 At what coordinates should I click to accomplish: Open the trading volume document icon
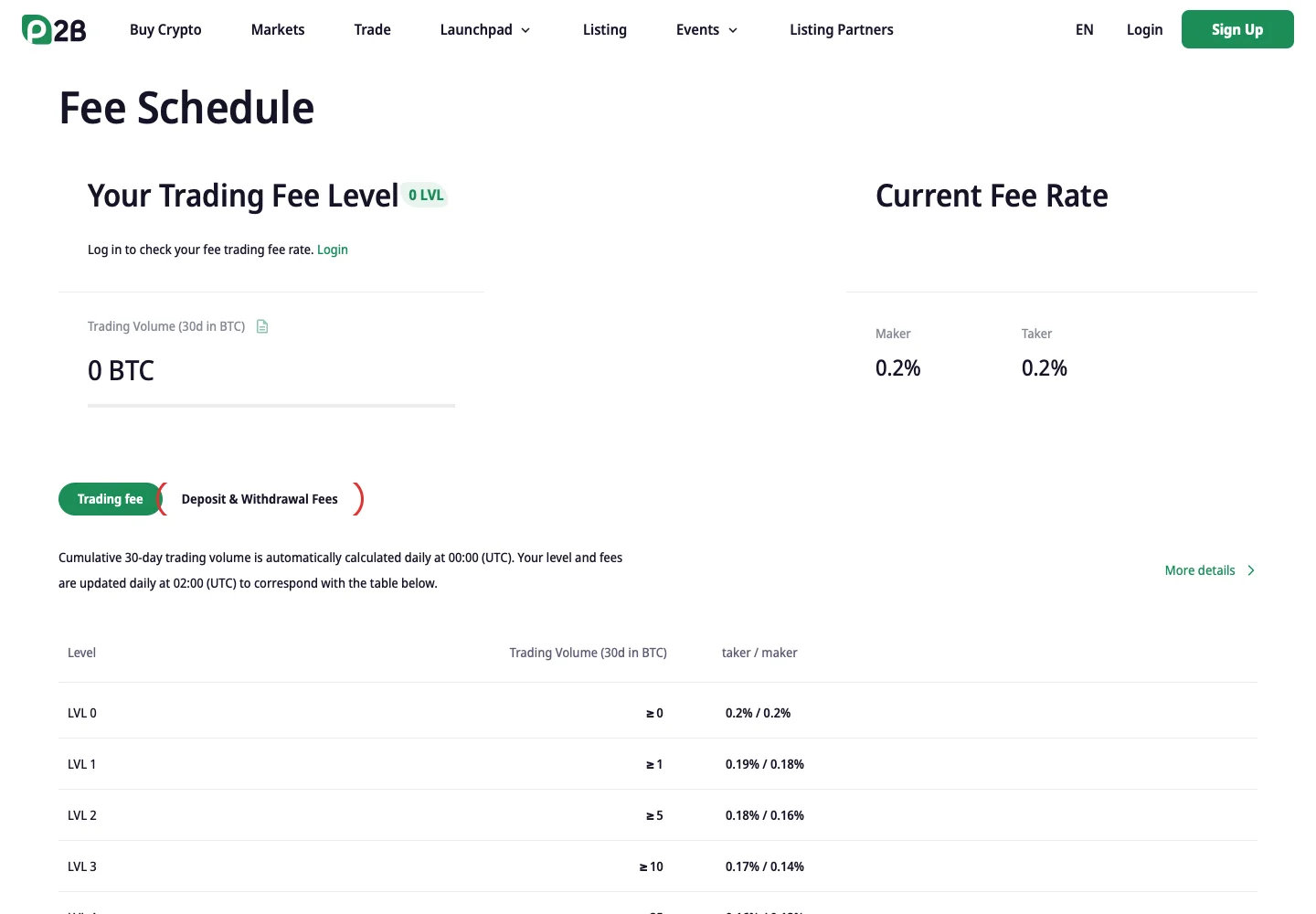pos(262,326)
